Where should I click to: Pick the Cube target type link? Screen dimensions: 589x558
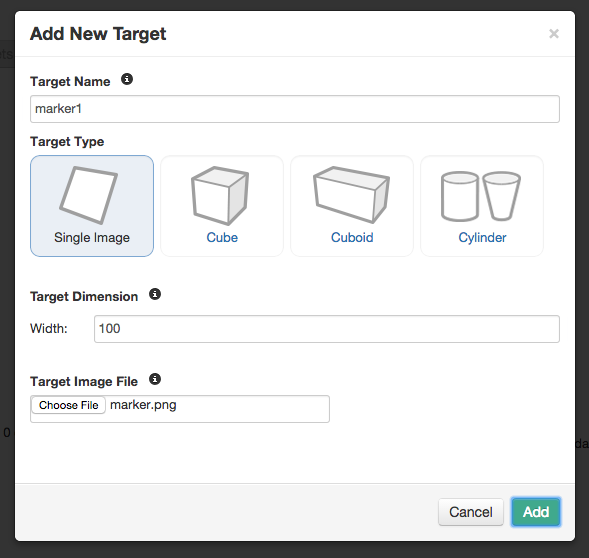pos(222,237)
